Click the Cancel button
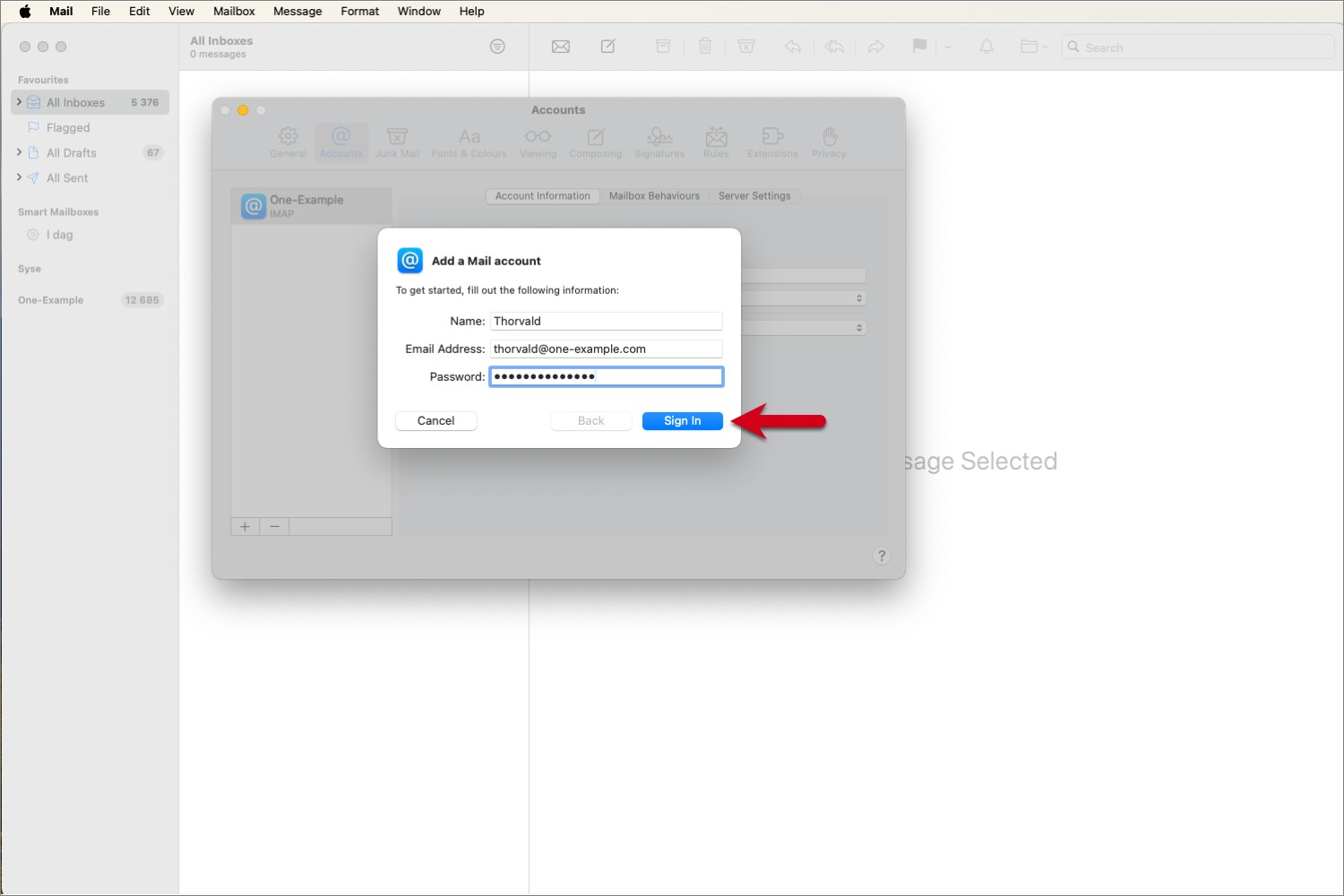Image resolution: width=1344 pixels, height=896 pixels. 435,421
